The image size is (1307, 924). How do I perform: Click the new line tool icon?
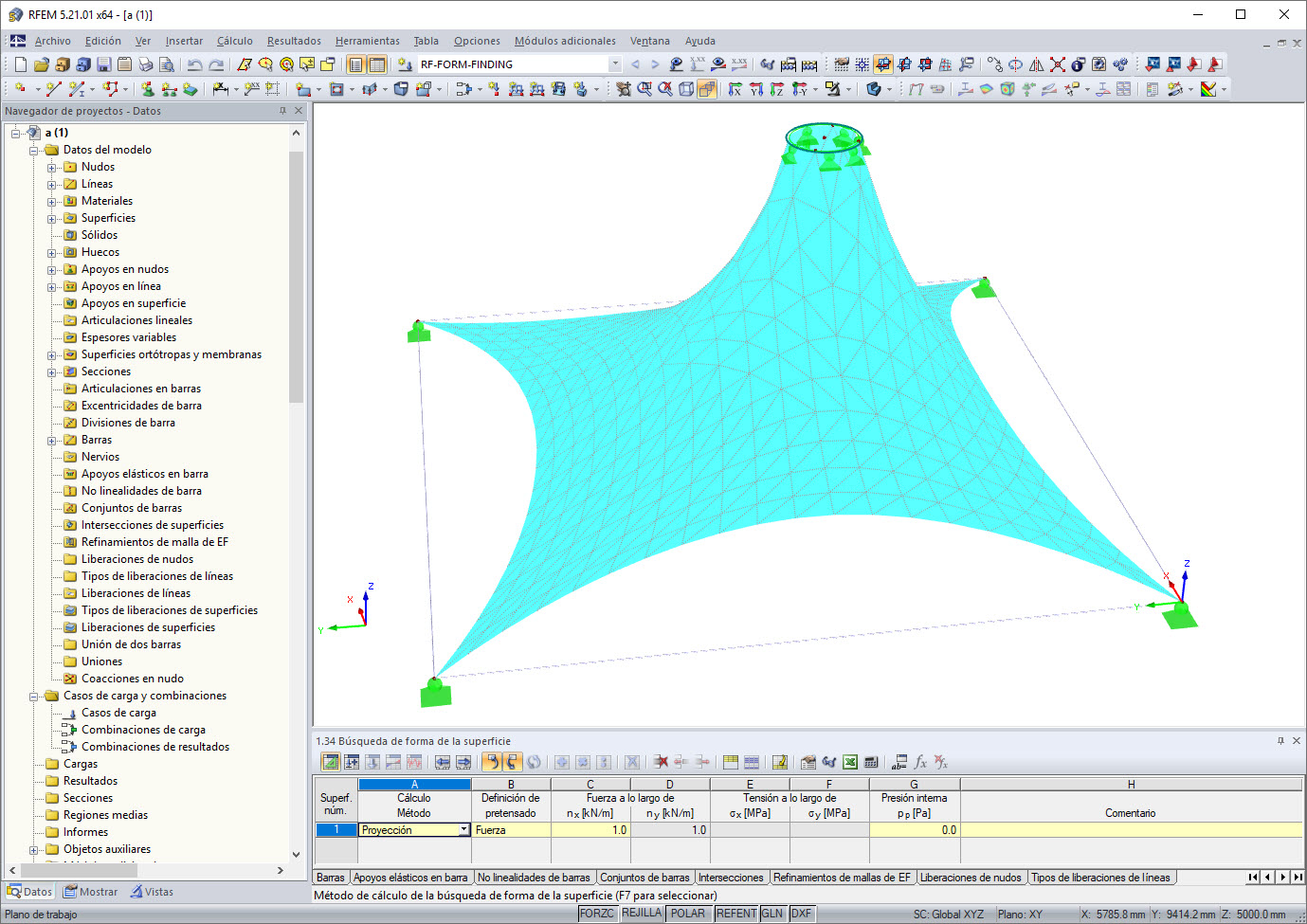[x=54, y=89]
